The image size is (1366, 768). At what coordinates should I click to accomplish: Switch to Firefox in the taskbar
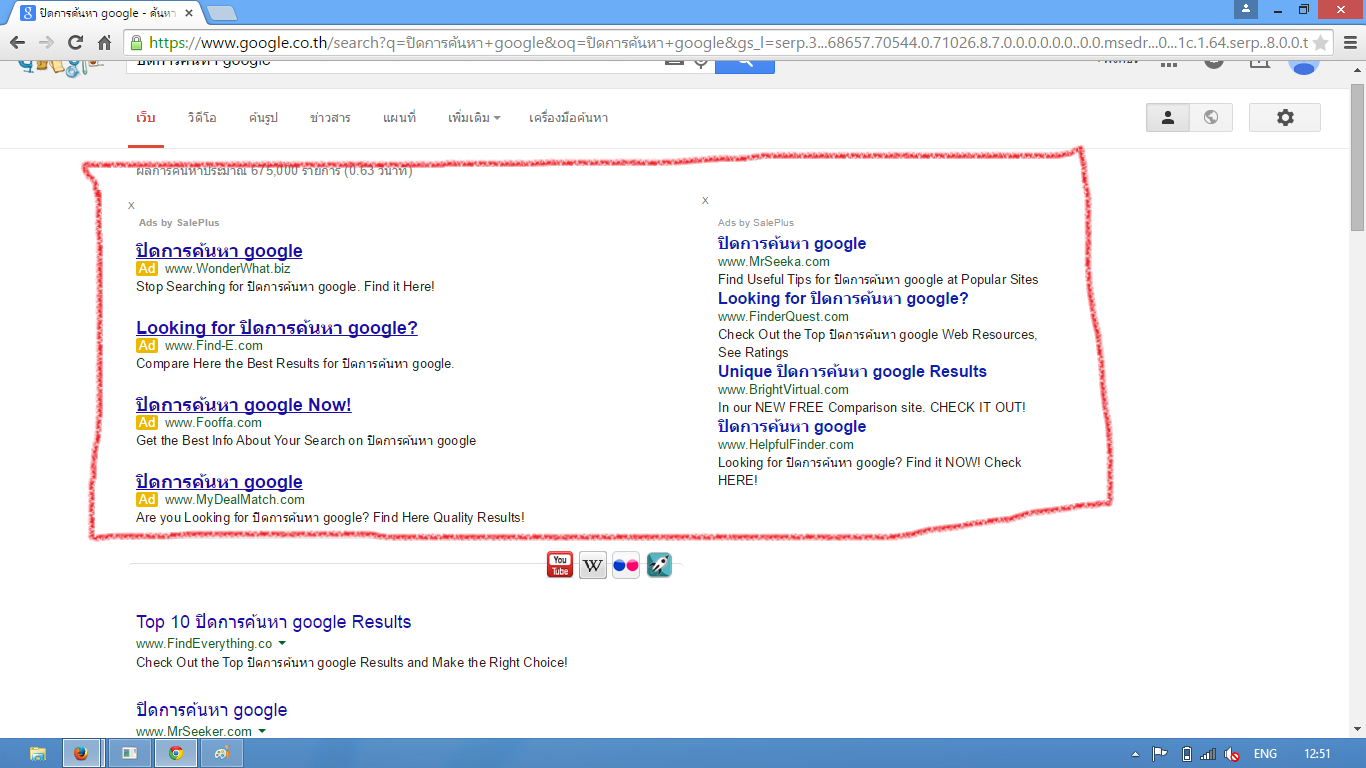point(82,753)
